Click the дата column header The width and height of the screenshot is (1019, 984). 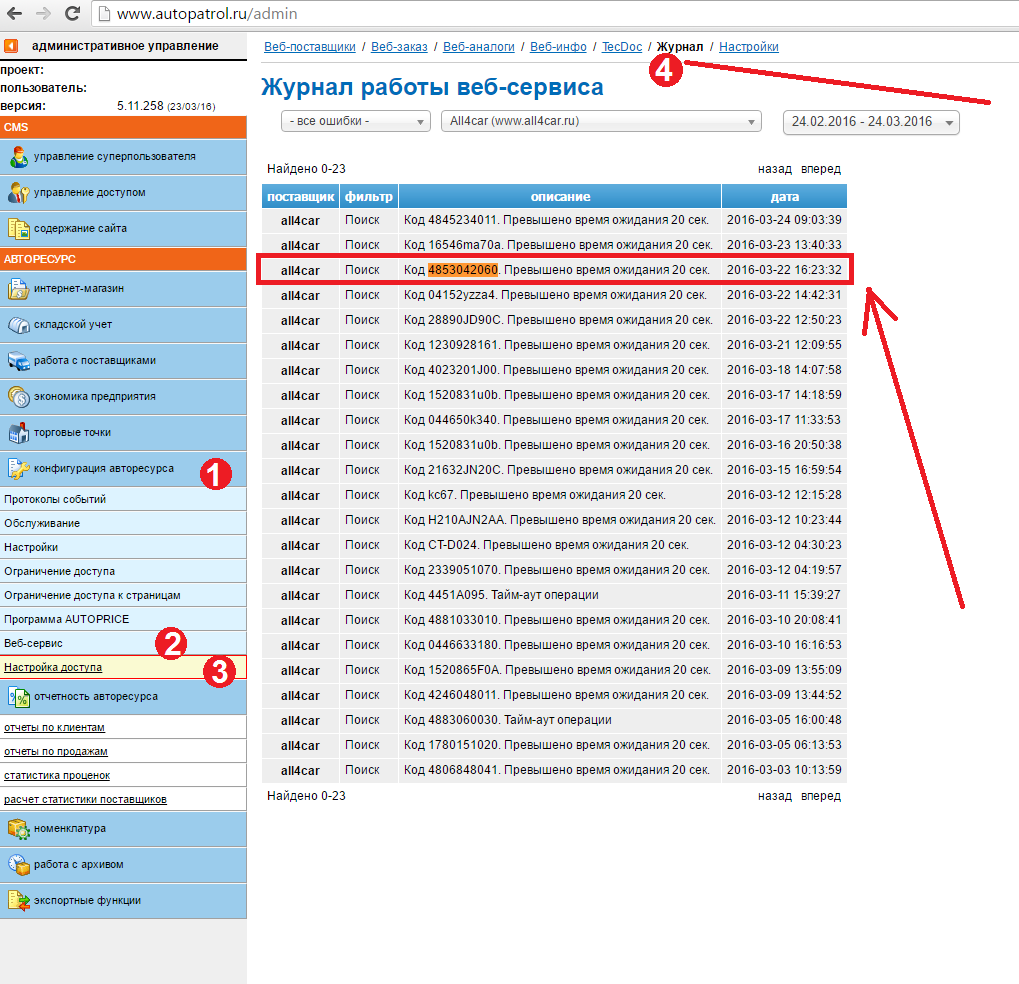(784, 196)
